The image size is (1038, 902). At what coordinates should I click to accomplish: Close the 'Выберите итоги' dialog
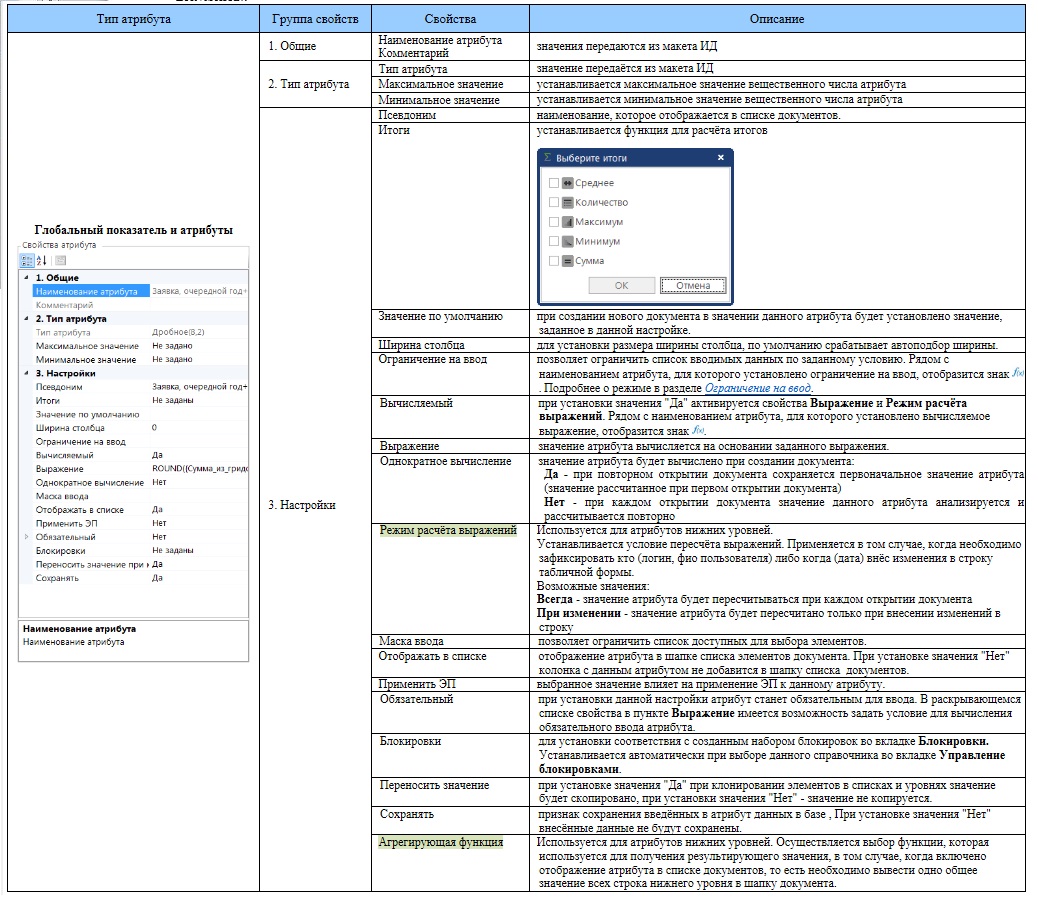pyautogui.click(x=720, y=158)
